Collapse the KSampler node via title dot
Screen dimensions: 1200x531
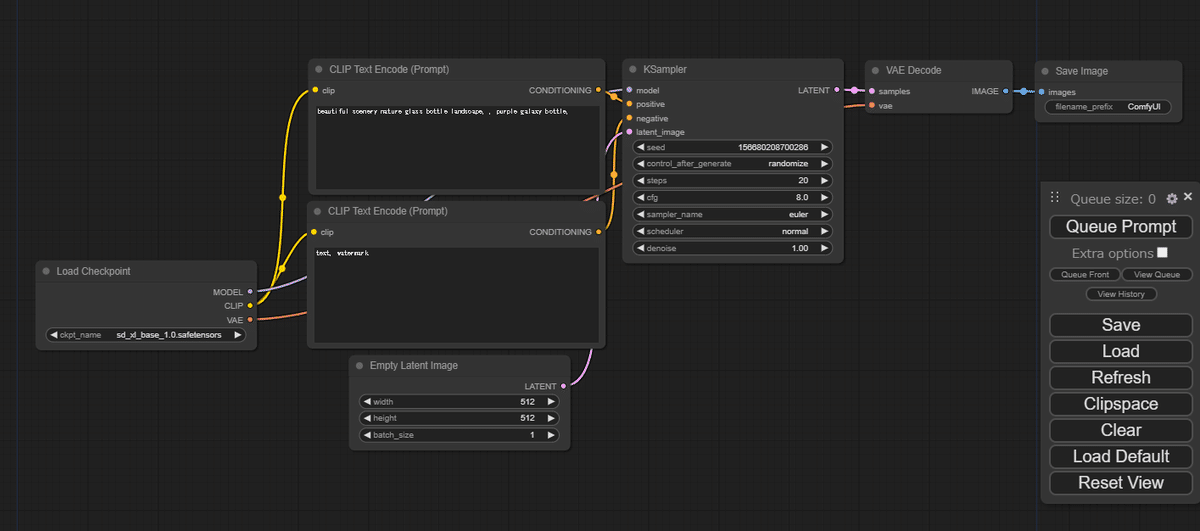pos(633,70)
